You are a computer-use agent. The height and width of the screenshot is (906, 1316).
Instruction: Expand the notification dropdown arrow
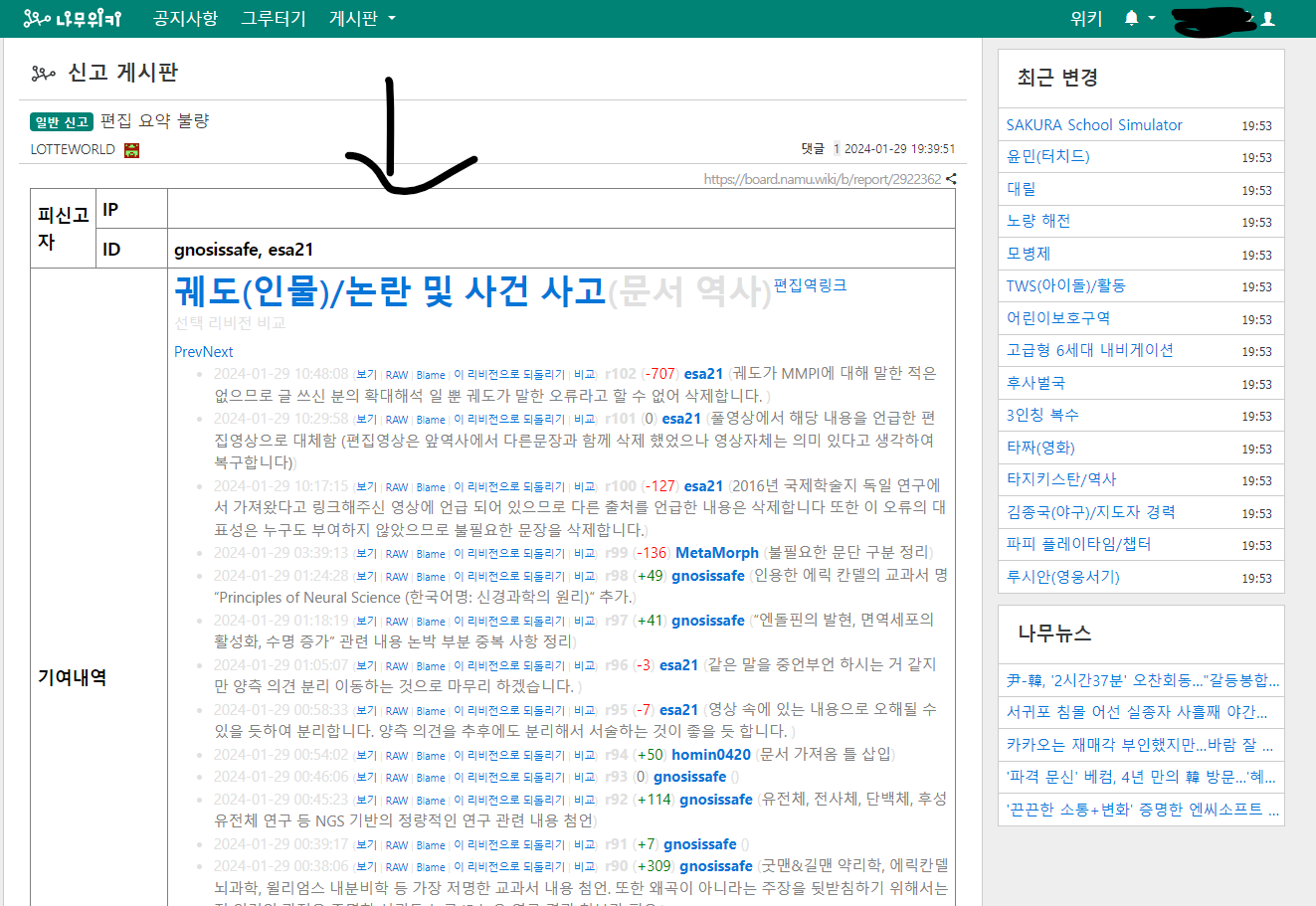[x=1151, y=18]
